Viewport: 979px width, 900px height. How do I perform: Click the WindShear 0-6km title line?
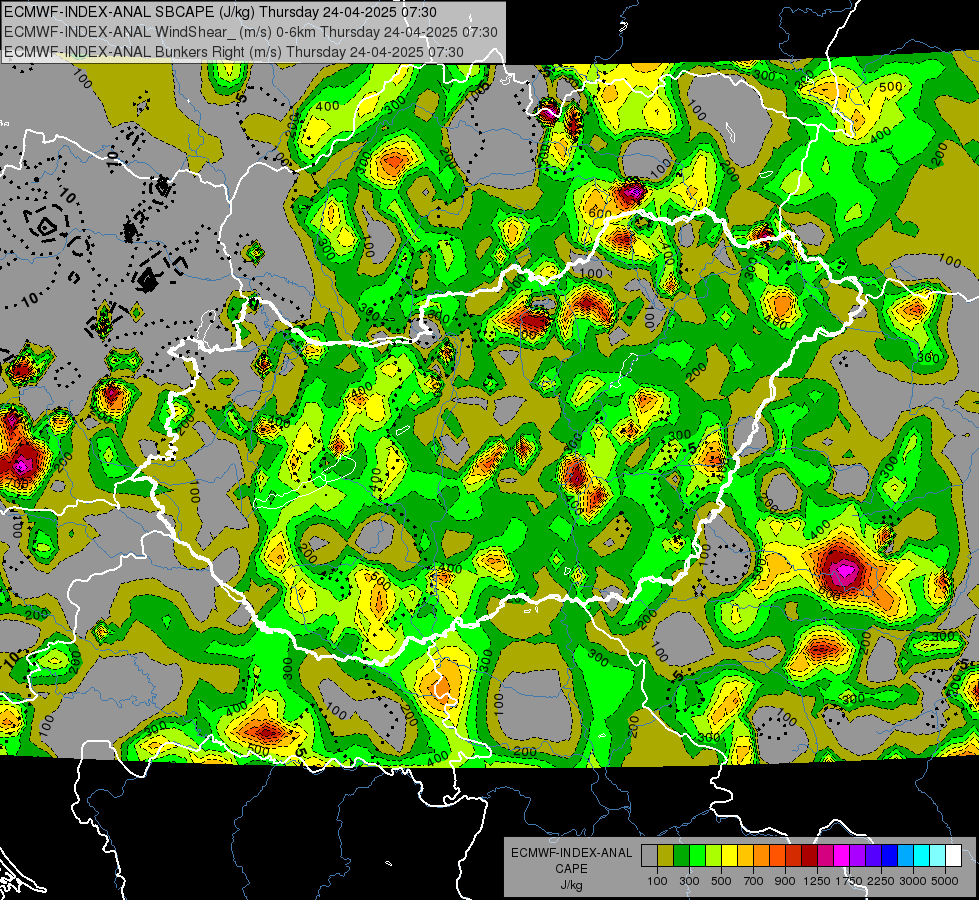250,32
